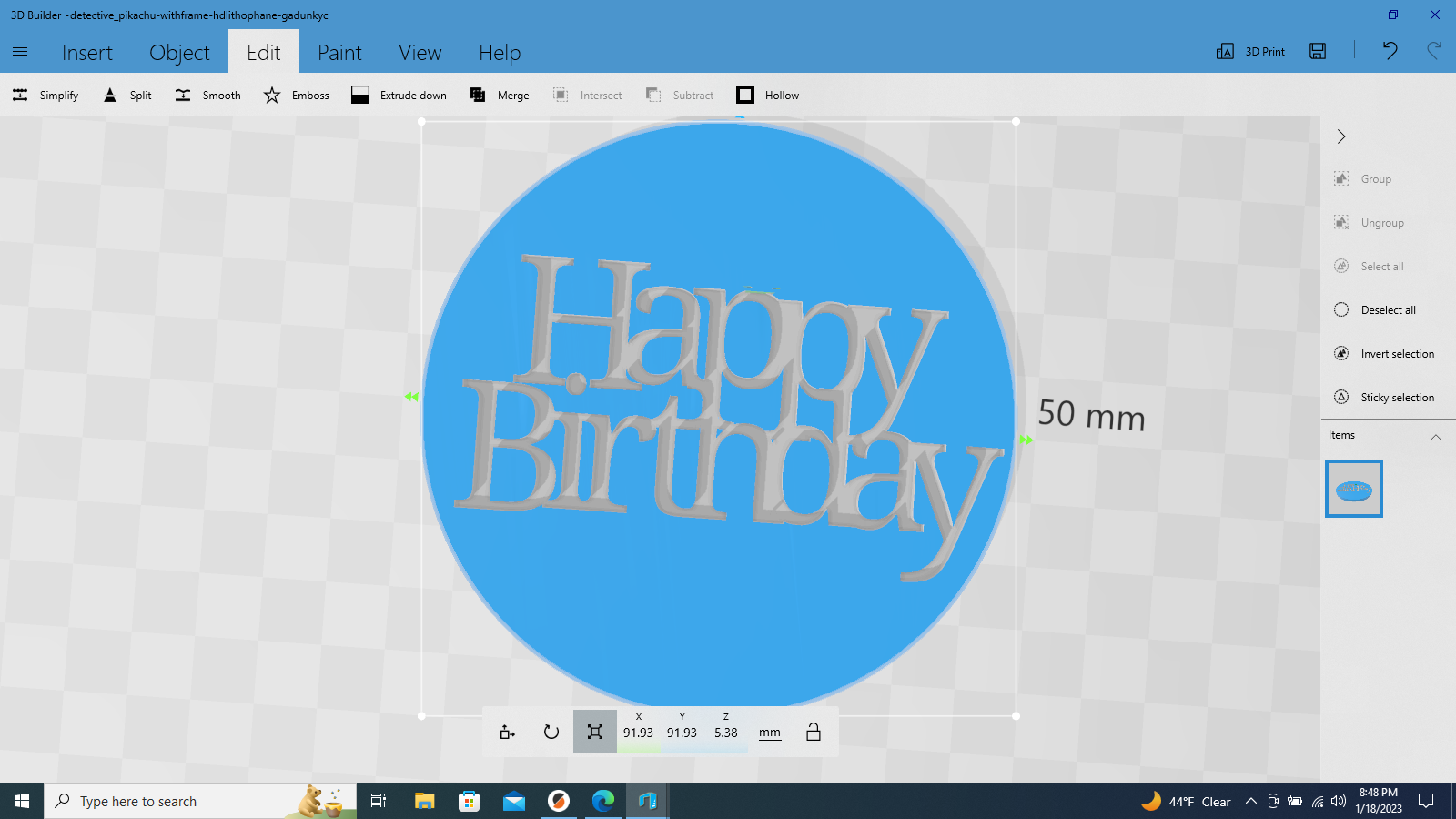Edit the X dimension value 91.93
Image resolution: width=1456 pixels, height=819 pixels.
[638, 732]
